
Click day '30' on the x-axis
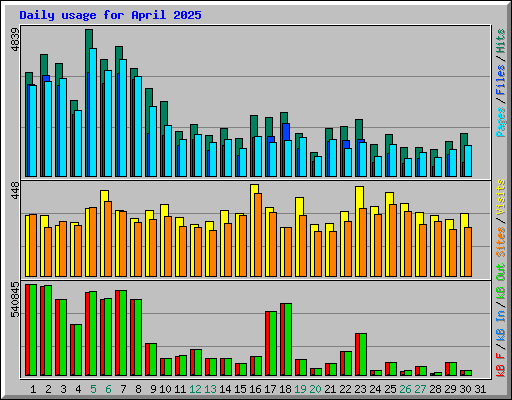click(465, 389)
